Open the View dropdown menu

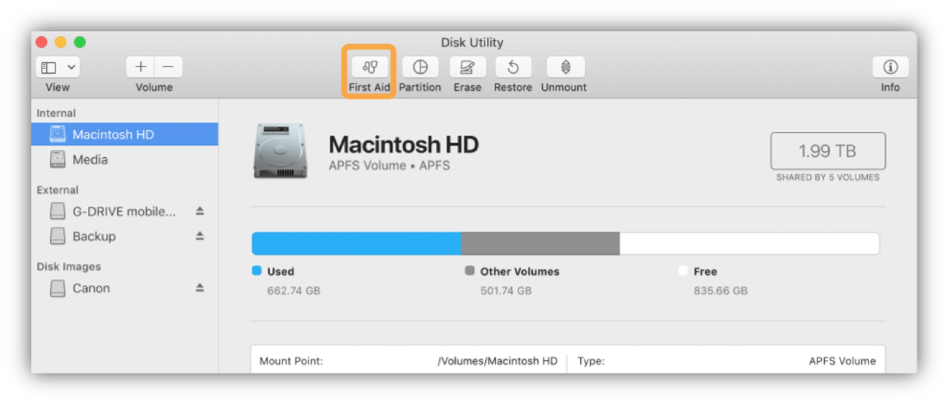coord(58,67)
